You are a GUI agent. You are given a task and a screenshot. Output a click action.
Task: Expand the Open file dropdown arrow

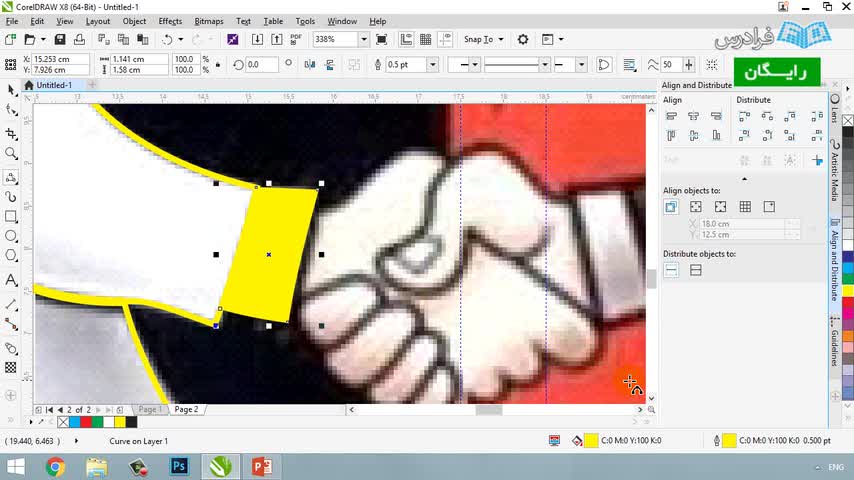click(43, 39)
